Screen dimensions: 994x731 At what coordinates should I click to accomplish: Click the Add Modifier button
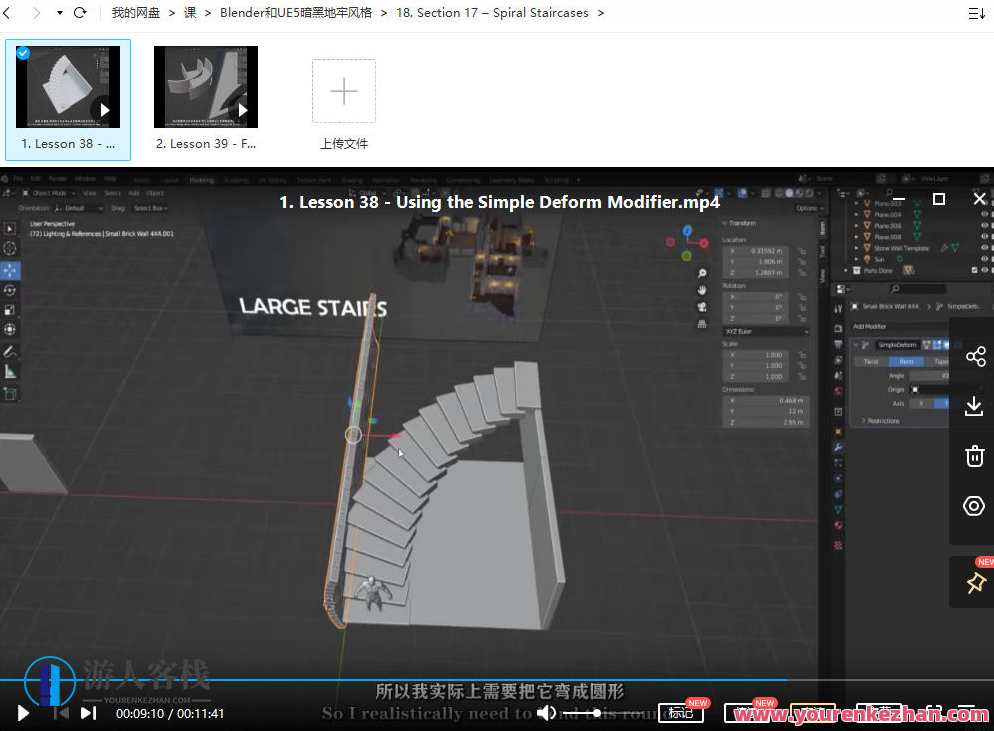pos(872,326)
